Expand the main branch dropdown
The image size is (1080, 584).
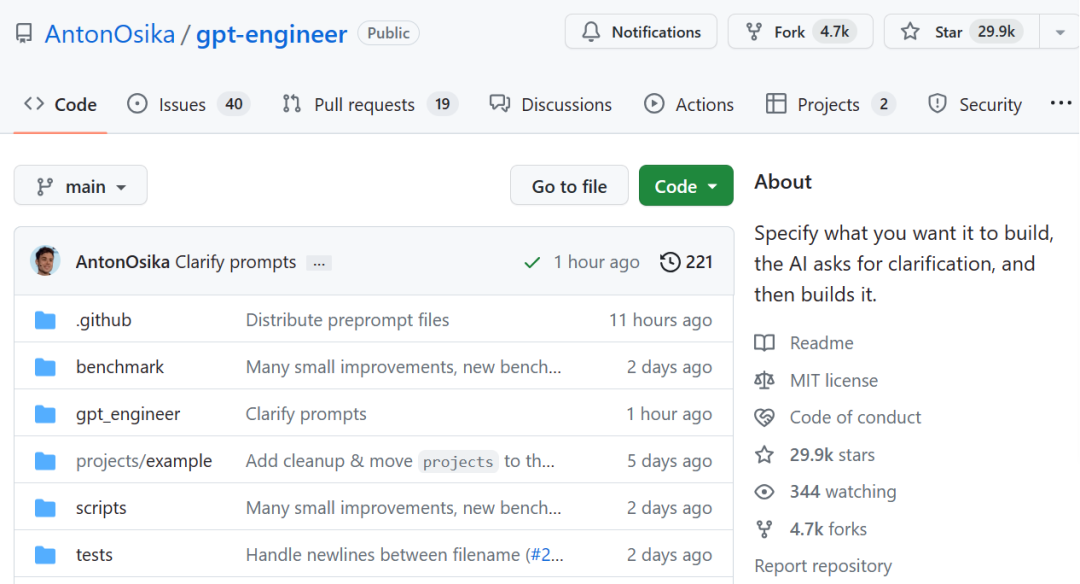[80, 186]
